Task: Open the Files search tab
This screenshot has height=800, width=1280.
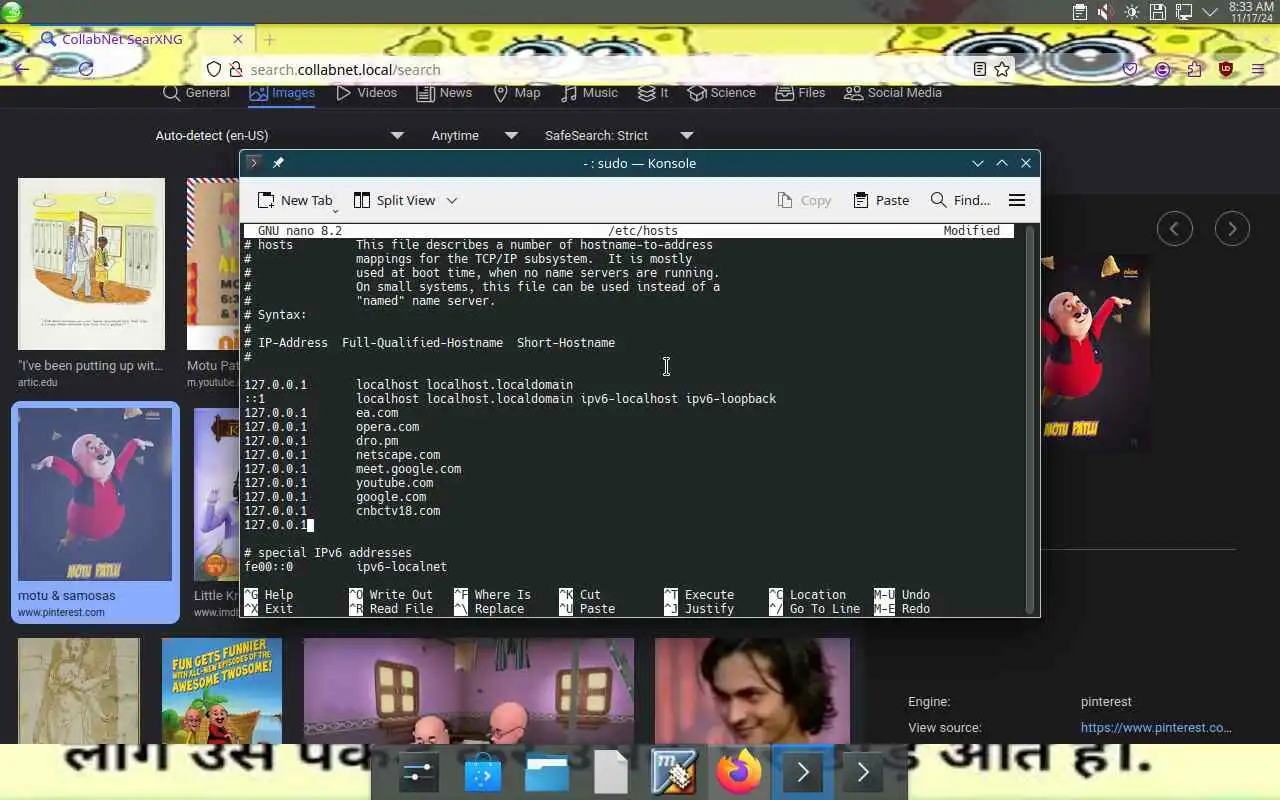Action: click(800, 92)
